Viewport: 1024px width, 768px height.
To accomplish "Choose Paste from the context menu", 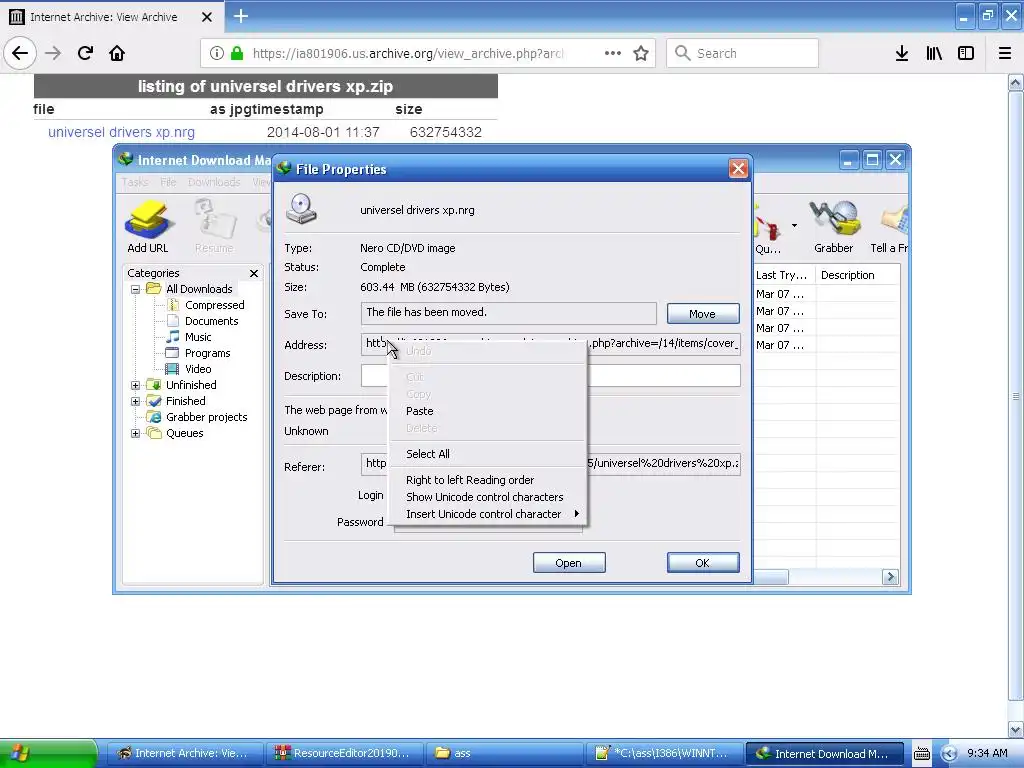I will tap(487, 411).
